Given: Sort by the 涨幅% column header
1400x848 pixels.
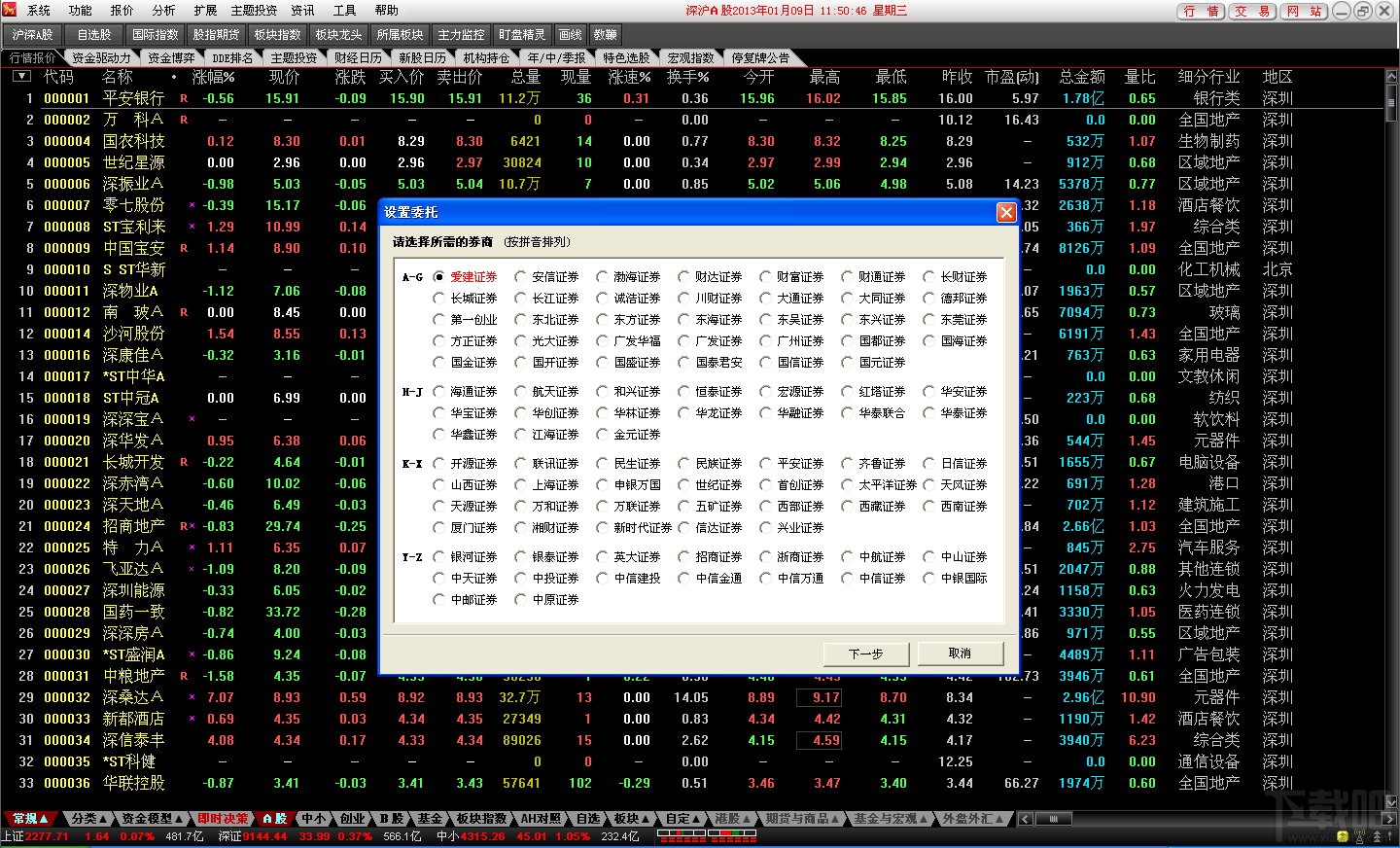Looking at the screenshot, I should [x=213, y=77].
